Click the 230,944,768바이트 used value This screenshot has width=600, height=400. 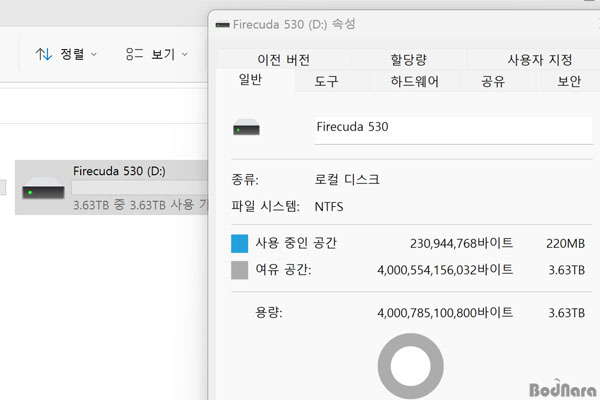pyautogui.click(x=461, y=243)
